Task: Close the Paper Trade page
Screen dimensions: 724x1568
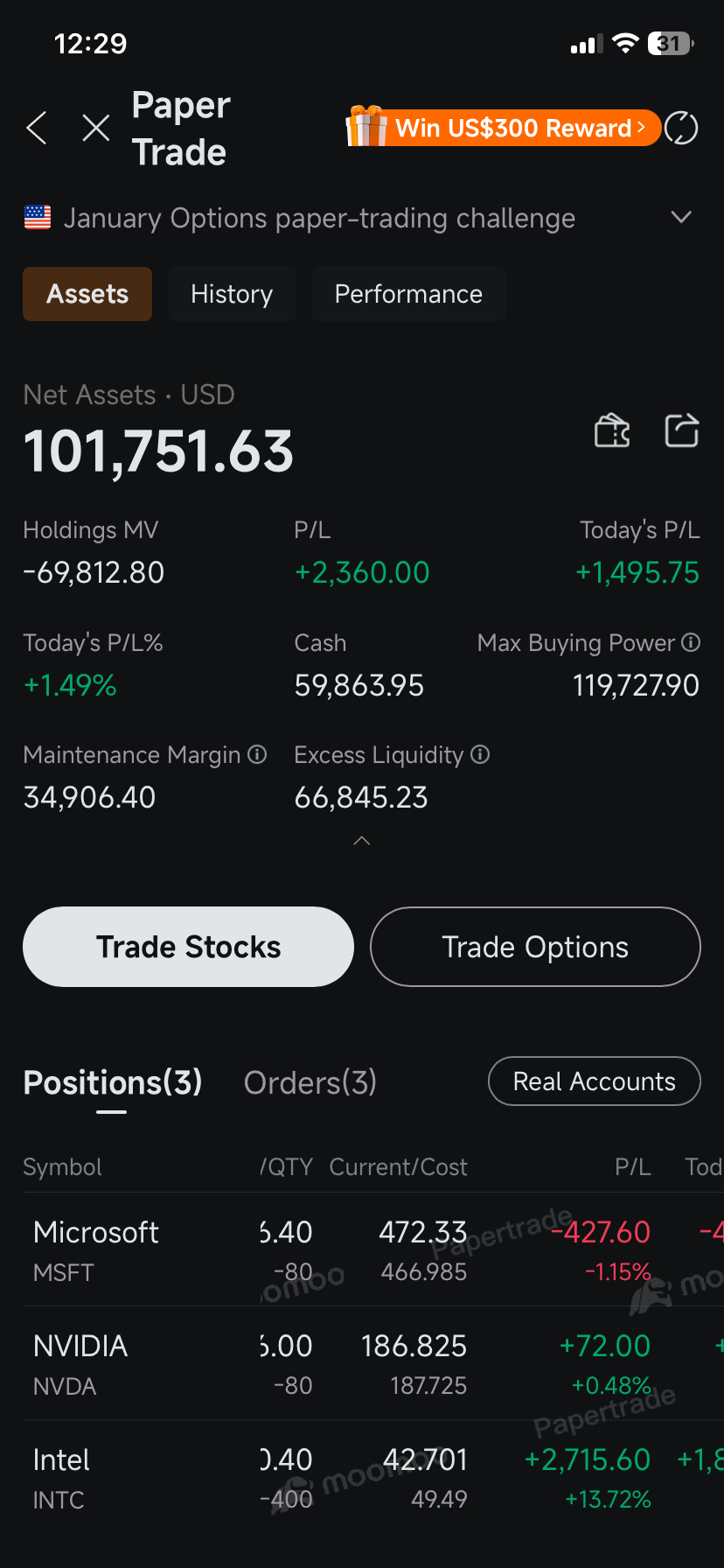Action: pyautogui.click(x=95, y=129)
